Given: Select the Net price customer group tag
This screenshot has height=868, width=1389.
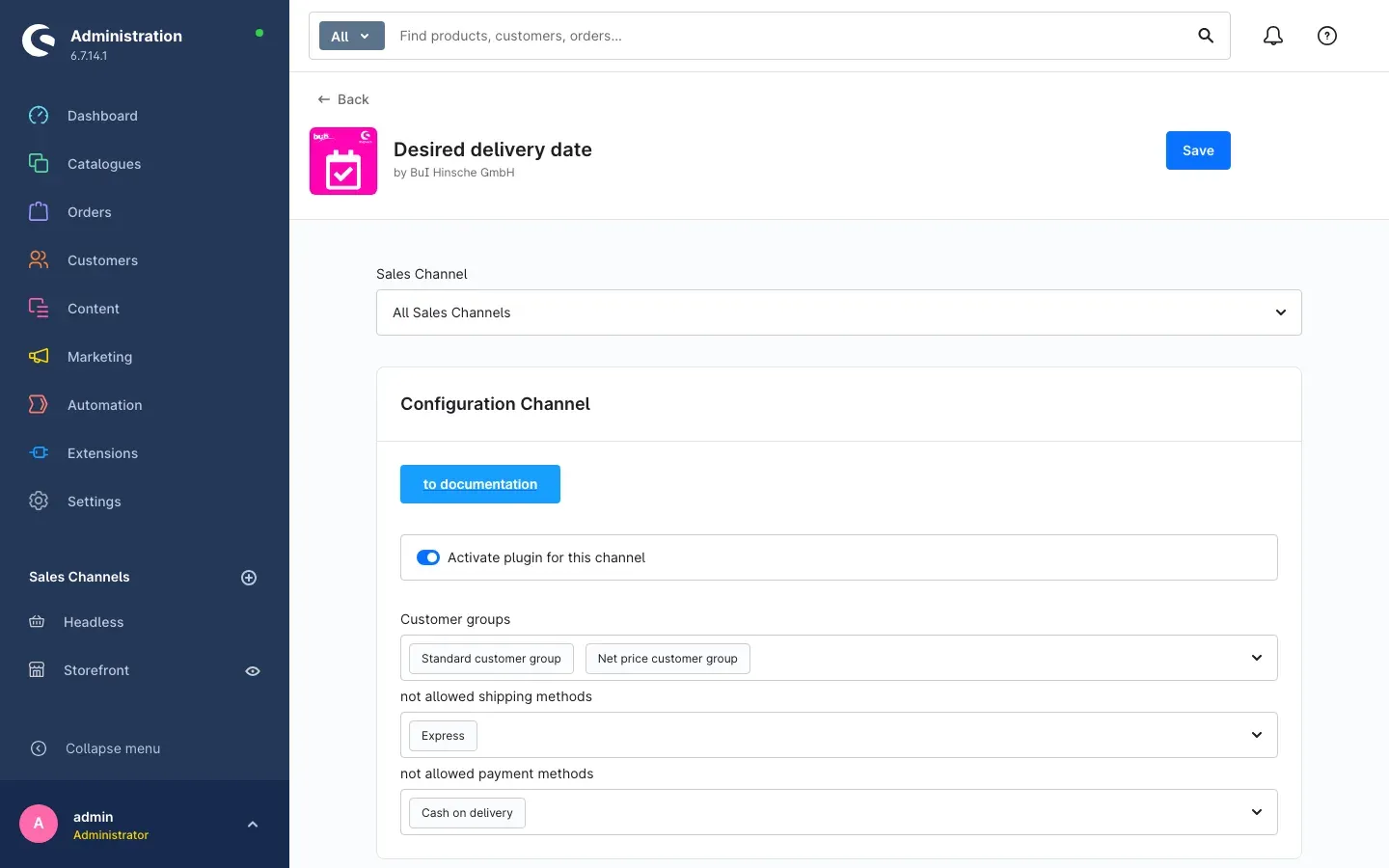Looking at the screenshot, I should [x=667, y=659].
